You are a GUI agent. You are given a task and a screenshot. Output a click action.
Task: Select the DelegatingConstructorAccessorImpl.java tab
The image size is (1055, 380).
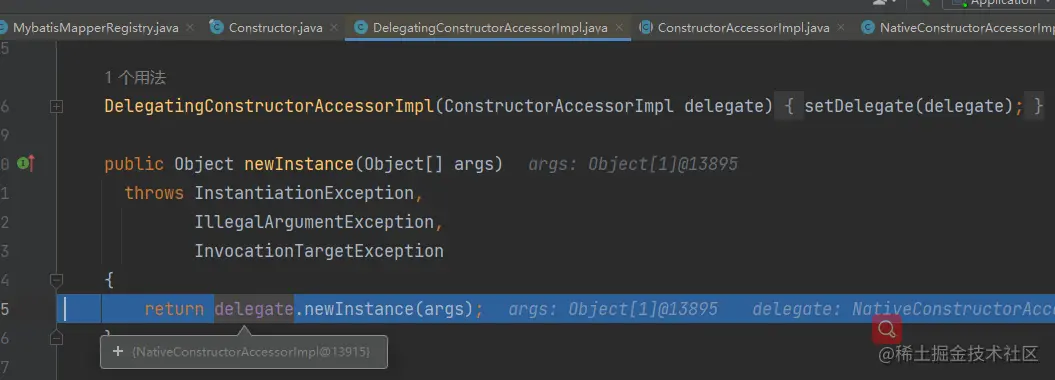[490, 28]
